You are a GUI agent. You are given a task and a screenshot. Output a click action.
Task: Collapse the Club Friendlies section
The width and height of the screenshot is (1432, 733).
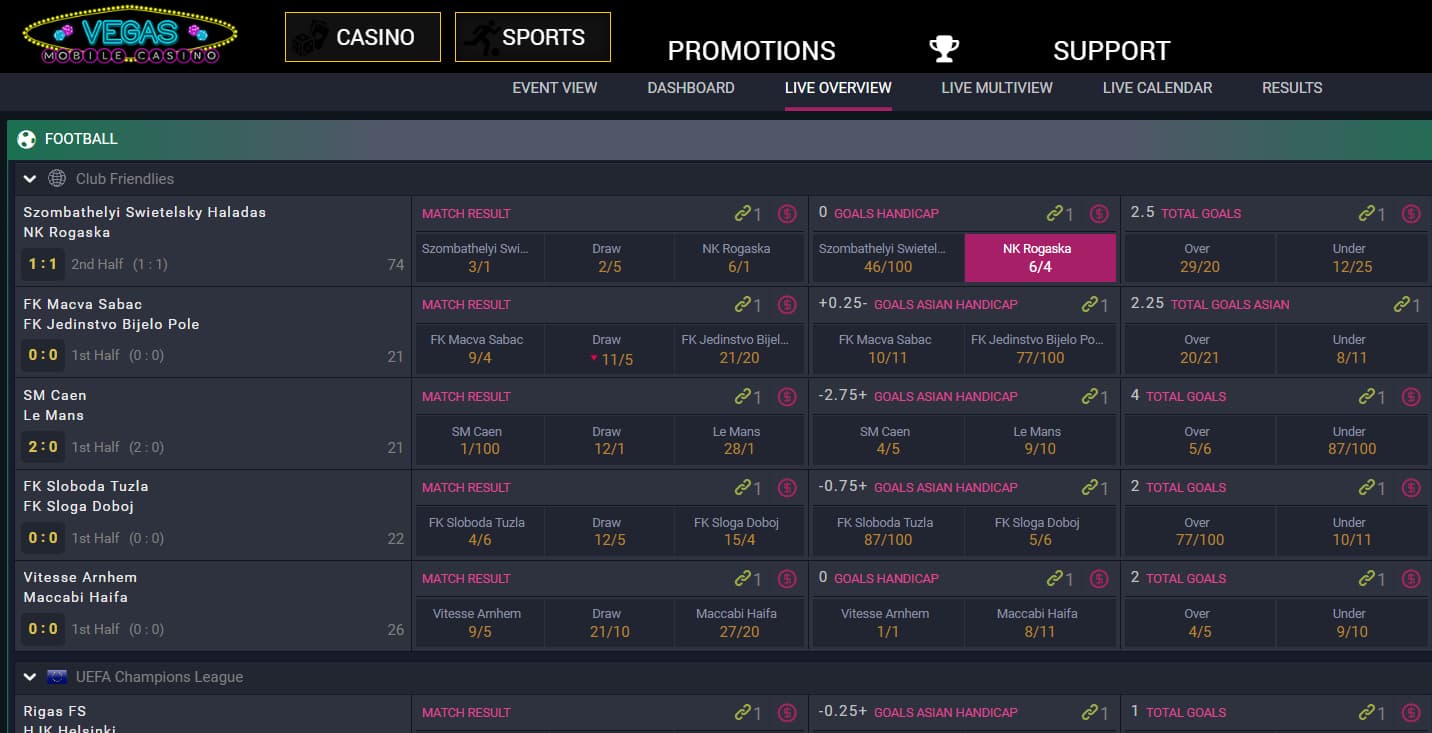[30, 179]
